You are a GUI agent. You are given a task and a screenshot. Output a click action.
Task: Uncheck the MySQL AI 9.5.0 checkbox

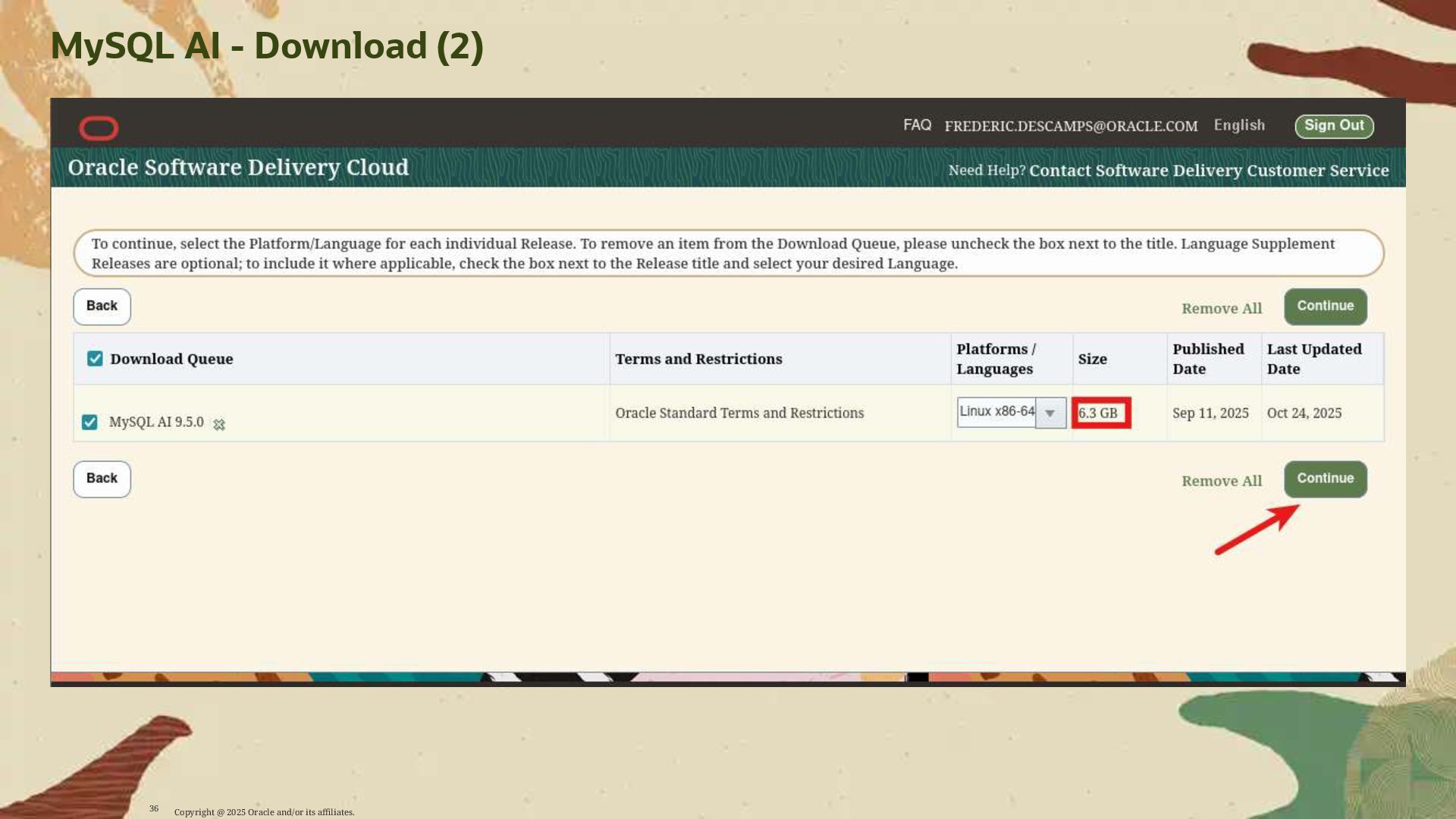coord(89,422)
